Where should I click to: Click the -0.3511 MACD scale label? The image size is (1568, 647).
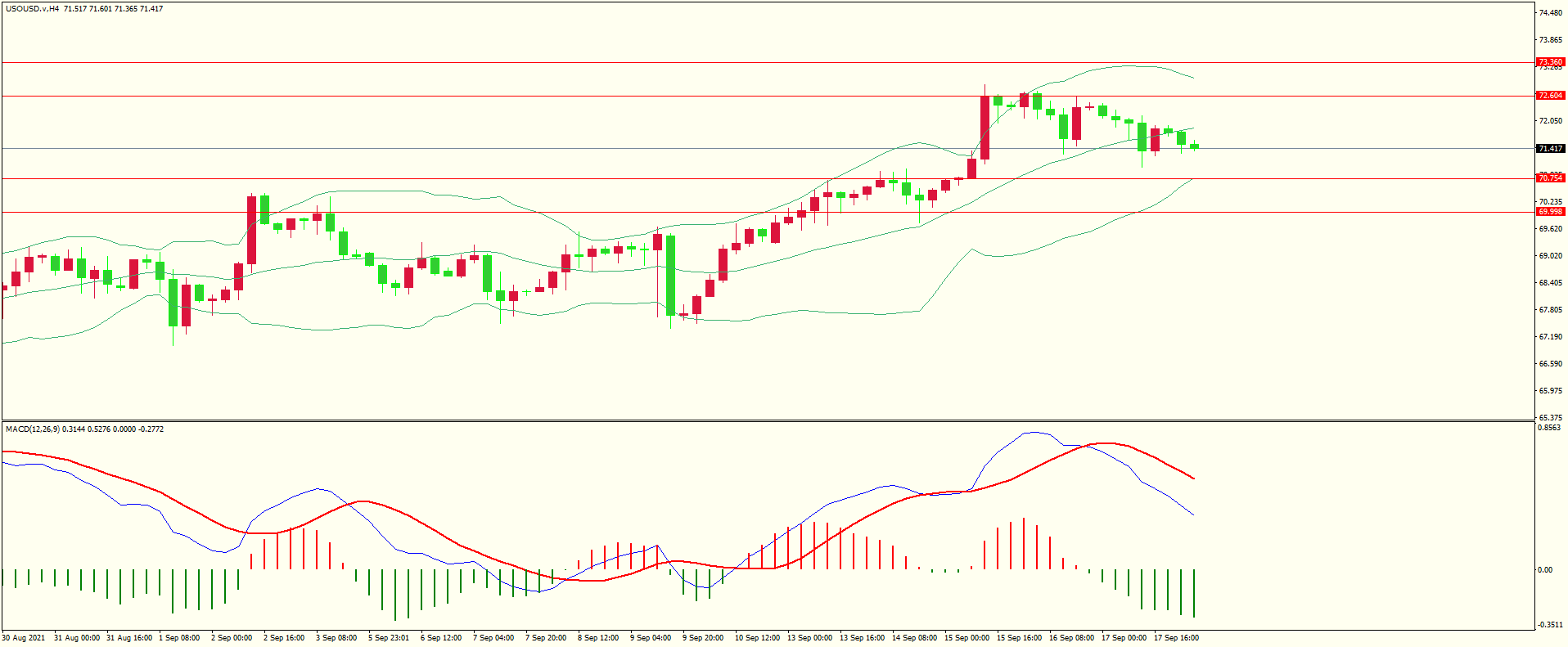coord(1551,625)
